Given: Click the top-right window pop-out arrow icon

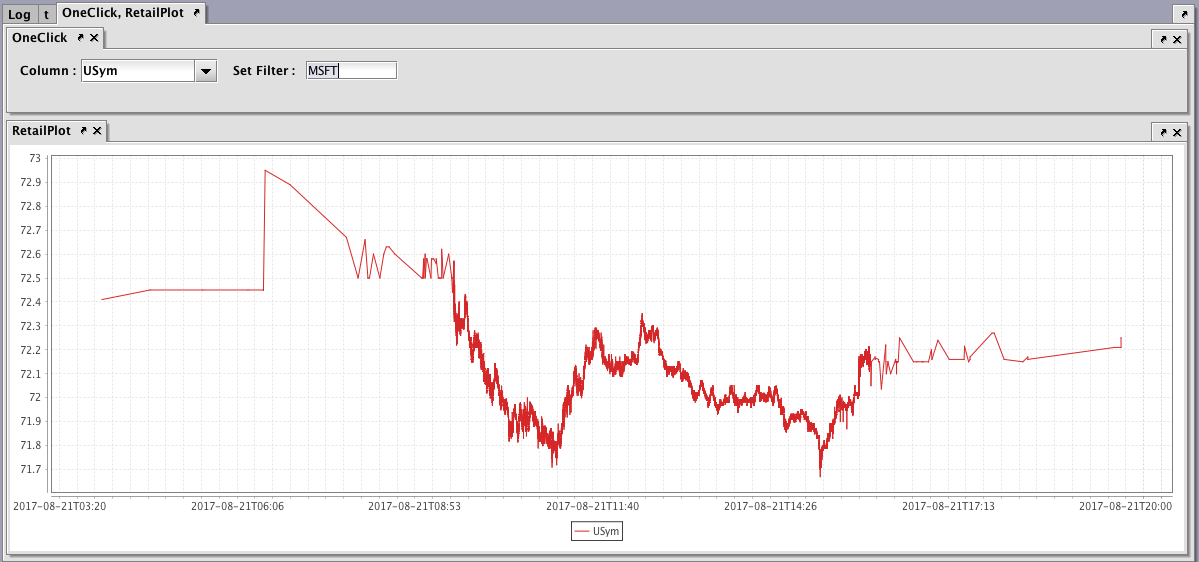Looking at the screenshot, I should 1183,14.
